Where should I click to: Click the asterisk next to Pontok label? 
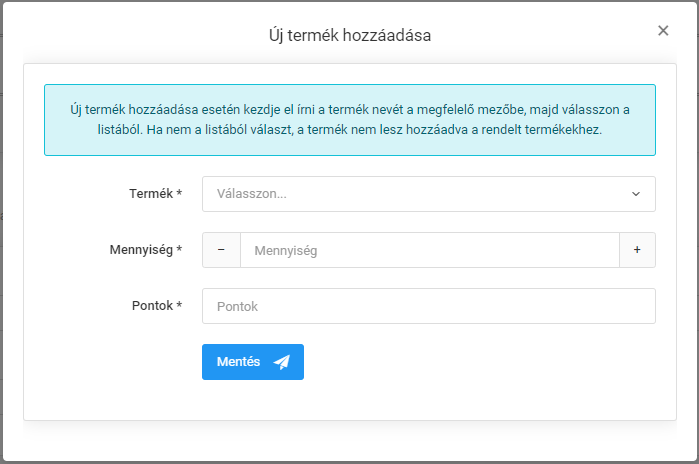(179, 306)
